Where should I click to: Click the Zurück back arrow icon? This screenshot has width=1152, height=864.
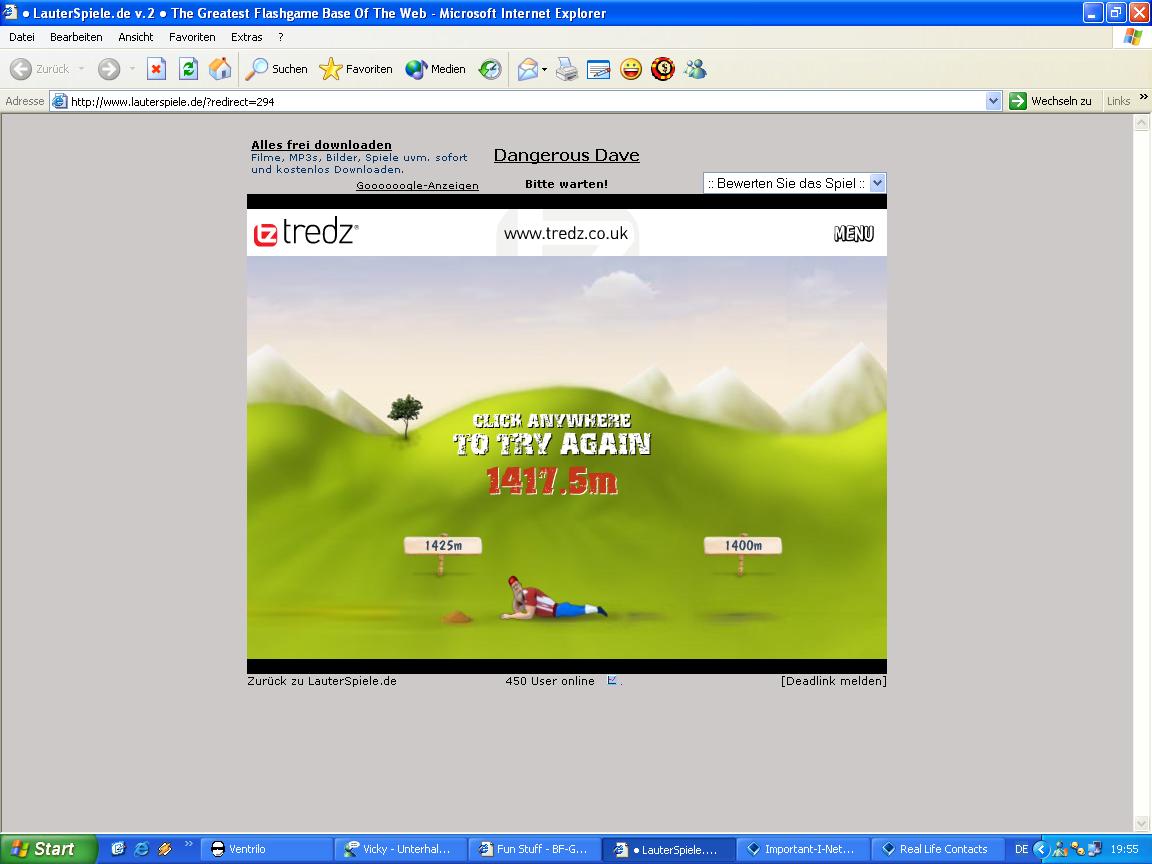(21, 69)
